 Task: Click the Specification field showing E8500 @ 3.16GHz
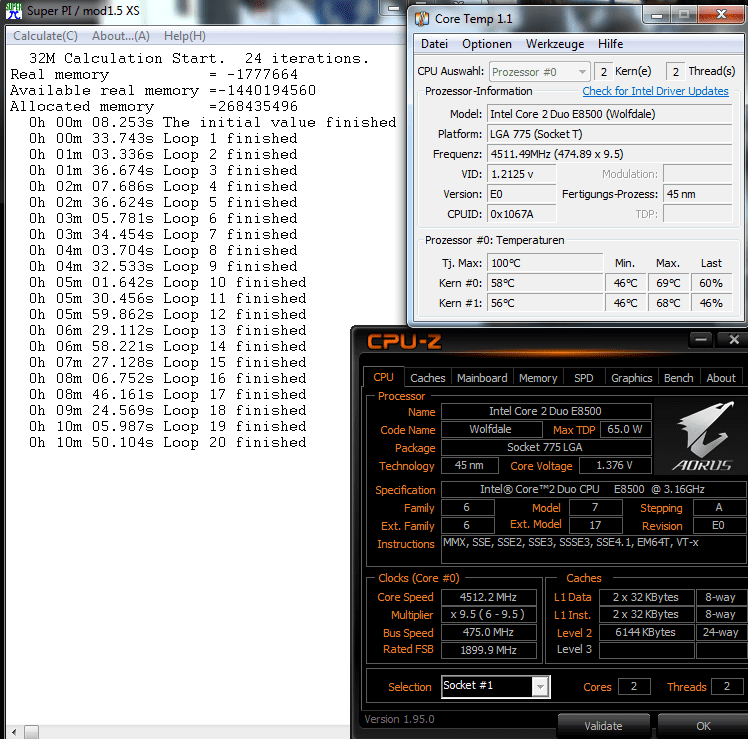click(x=593, y=489)
